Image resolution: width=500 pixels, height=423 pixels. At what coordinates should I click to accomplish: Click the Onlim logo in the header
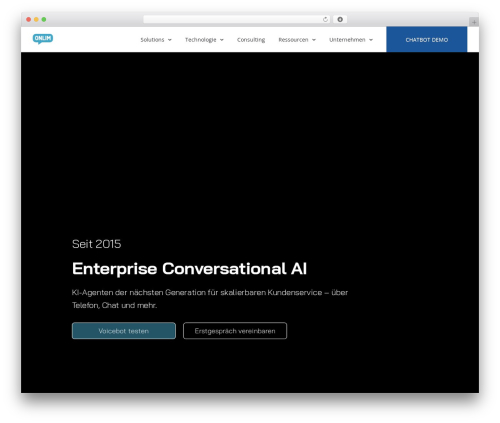click(43, 39)
